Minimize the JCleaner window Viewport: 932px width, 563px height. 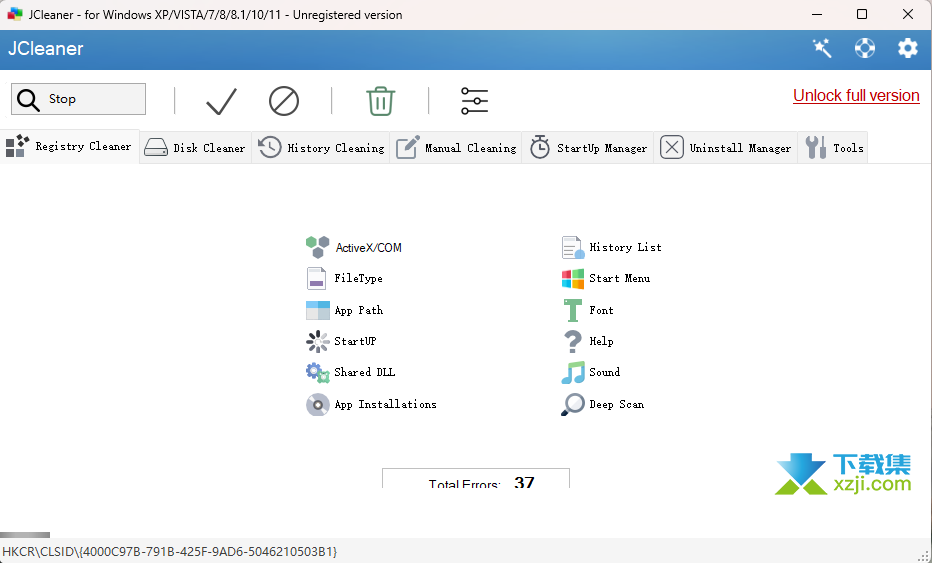(x=817, y=14)
